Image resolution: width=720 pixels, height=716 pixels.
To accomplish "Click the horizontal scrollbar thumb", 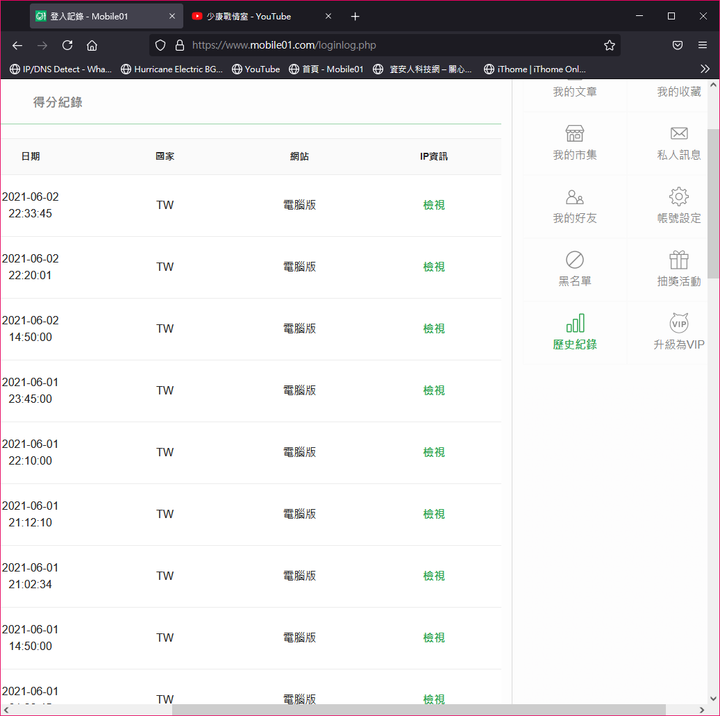I will (x=419, y=710).
